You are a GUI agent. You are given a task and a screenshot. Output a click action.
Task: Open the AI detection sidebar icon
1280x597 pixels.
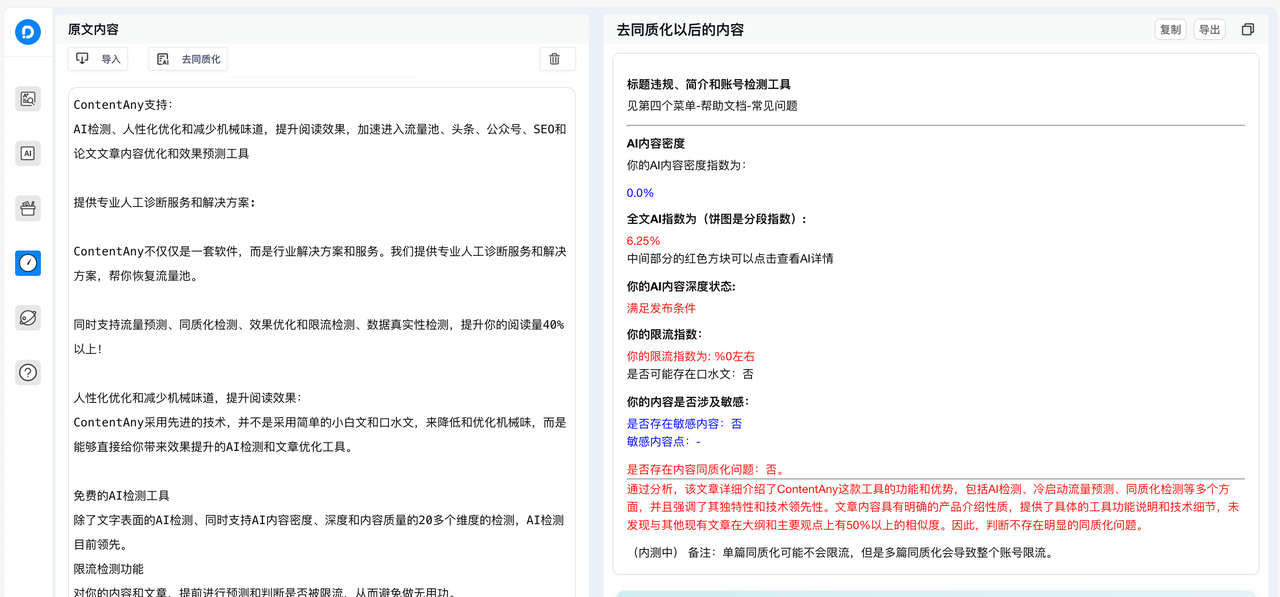pyautogui.click(x=28, y=153)
